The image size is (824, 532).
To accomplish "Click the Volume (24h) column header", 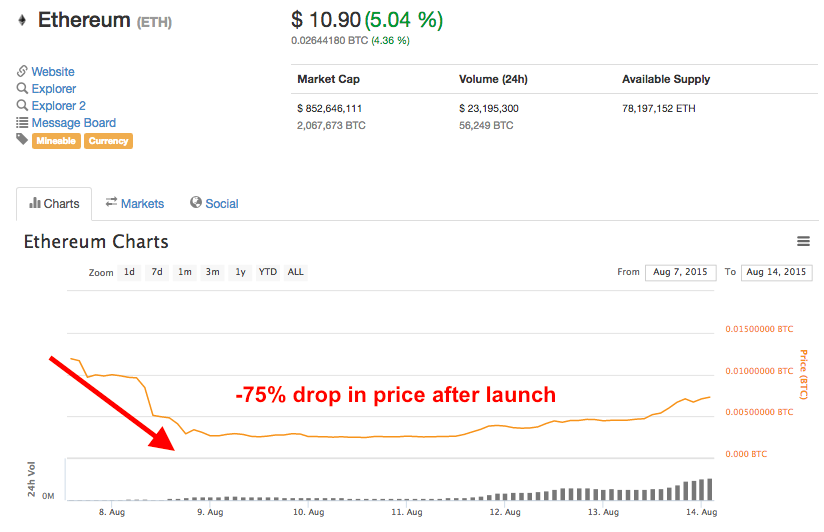I will (x=493, y=79).
